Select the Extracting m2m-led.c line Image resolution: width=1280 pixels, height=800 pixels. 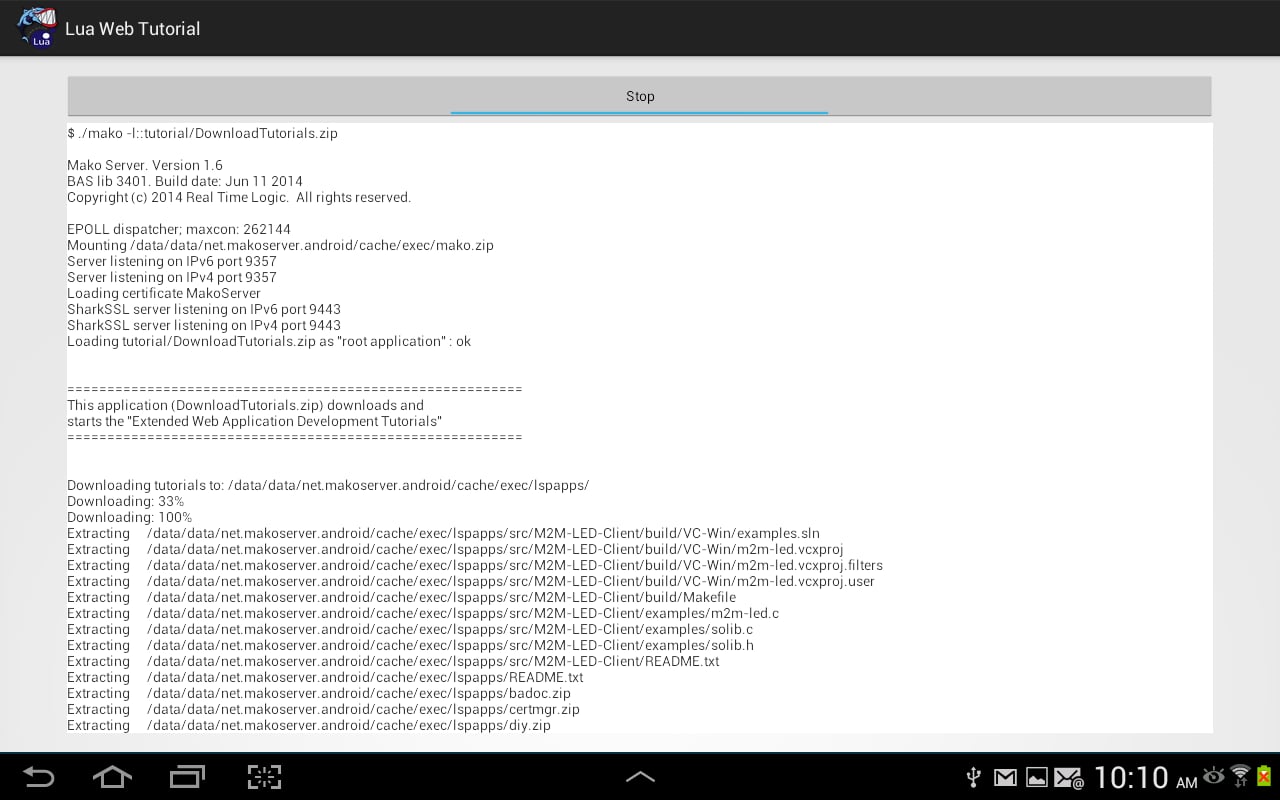(423, 613)
